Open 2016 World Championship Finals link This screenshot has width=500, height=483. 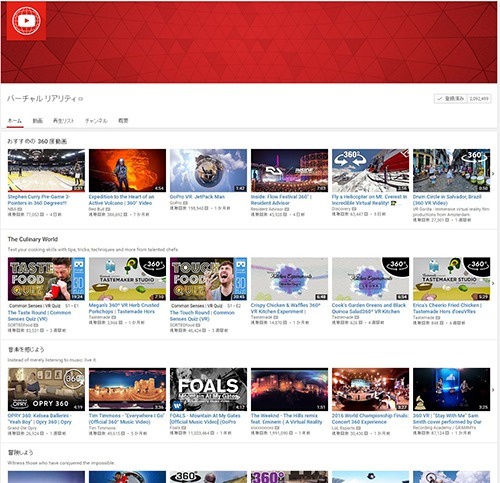point(370,419)
